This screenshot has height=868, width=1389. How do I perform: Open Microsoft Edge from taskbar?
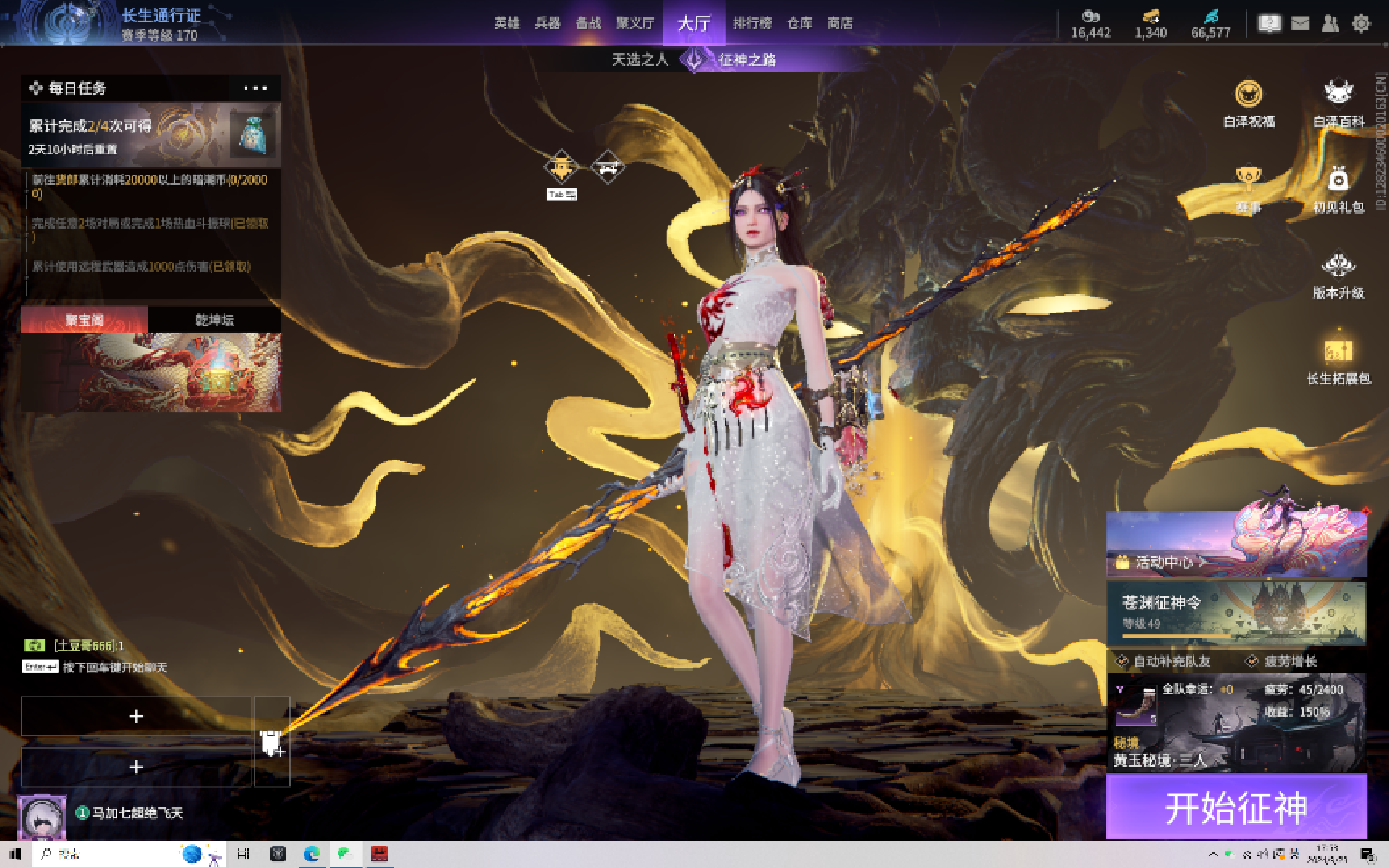312,854
